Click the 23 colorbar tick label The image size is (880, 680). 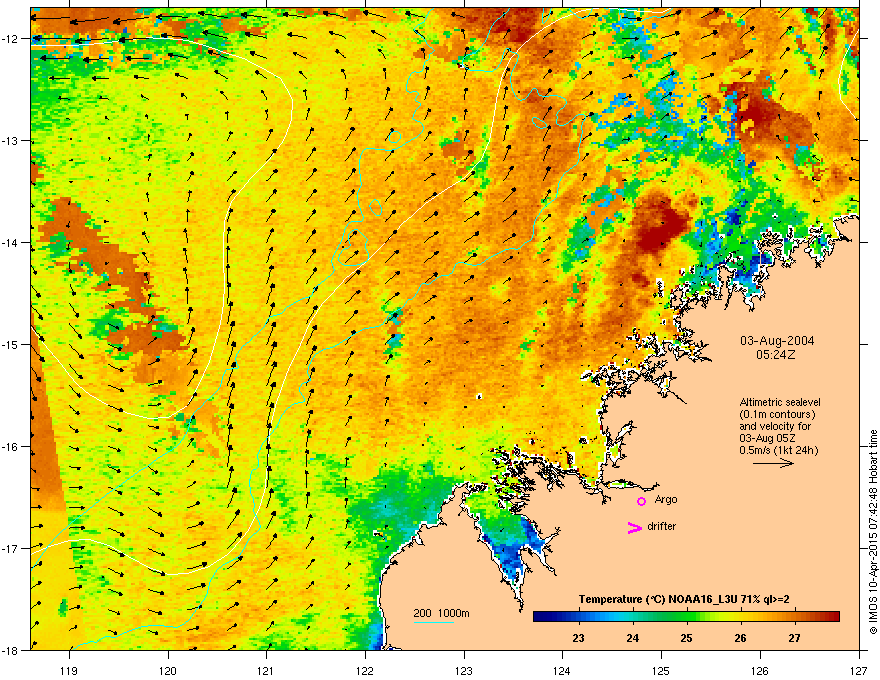pyautogui.click(x=578, y=638)
